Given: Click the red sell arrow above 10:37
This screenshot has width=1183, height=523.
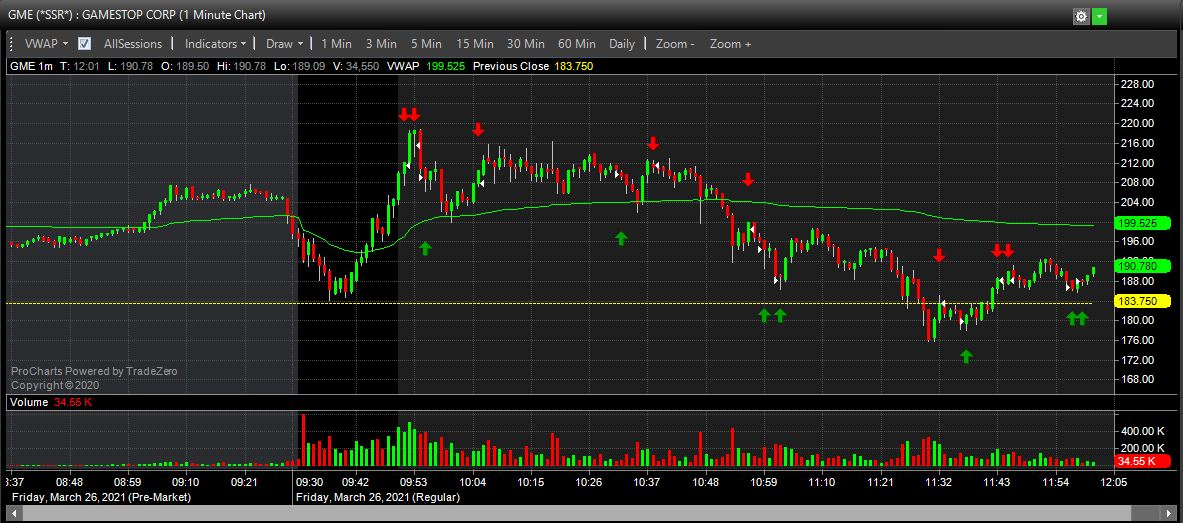Looking at the screenshot, I should tap(653, 143).
